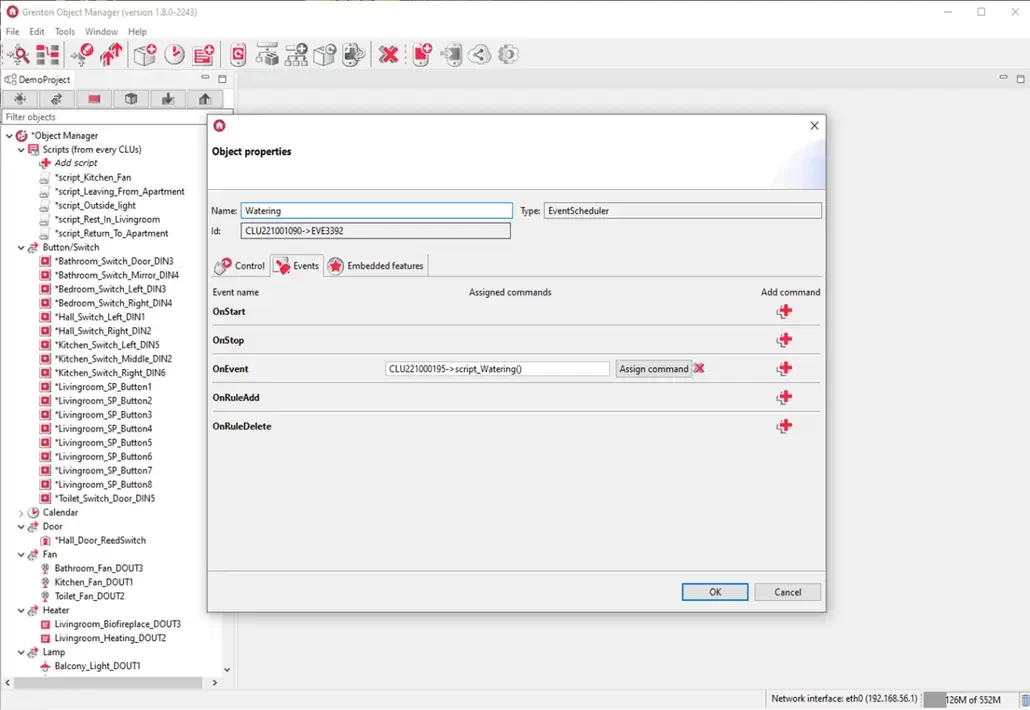Confirm the dialog with OK
This screenshot has width=1030, height=710.
click(x=715, y=592)
